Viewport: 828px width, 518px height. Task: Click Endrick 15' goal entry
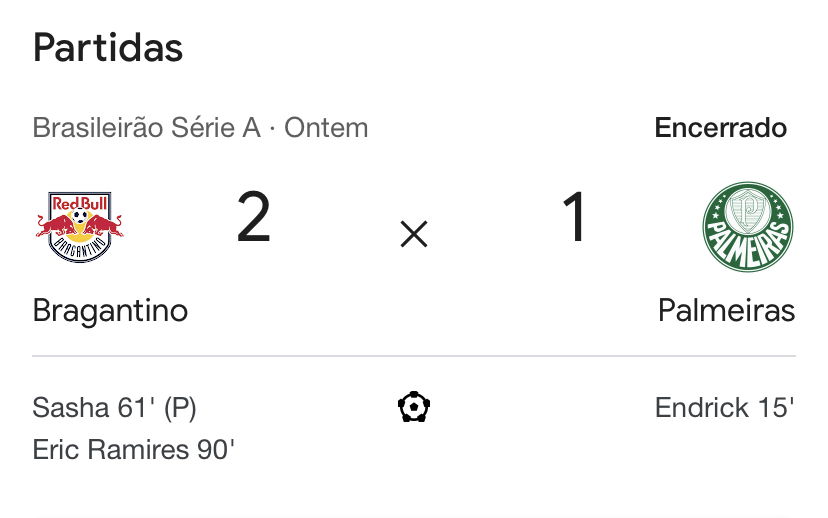click(724, 408)
